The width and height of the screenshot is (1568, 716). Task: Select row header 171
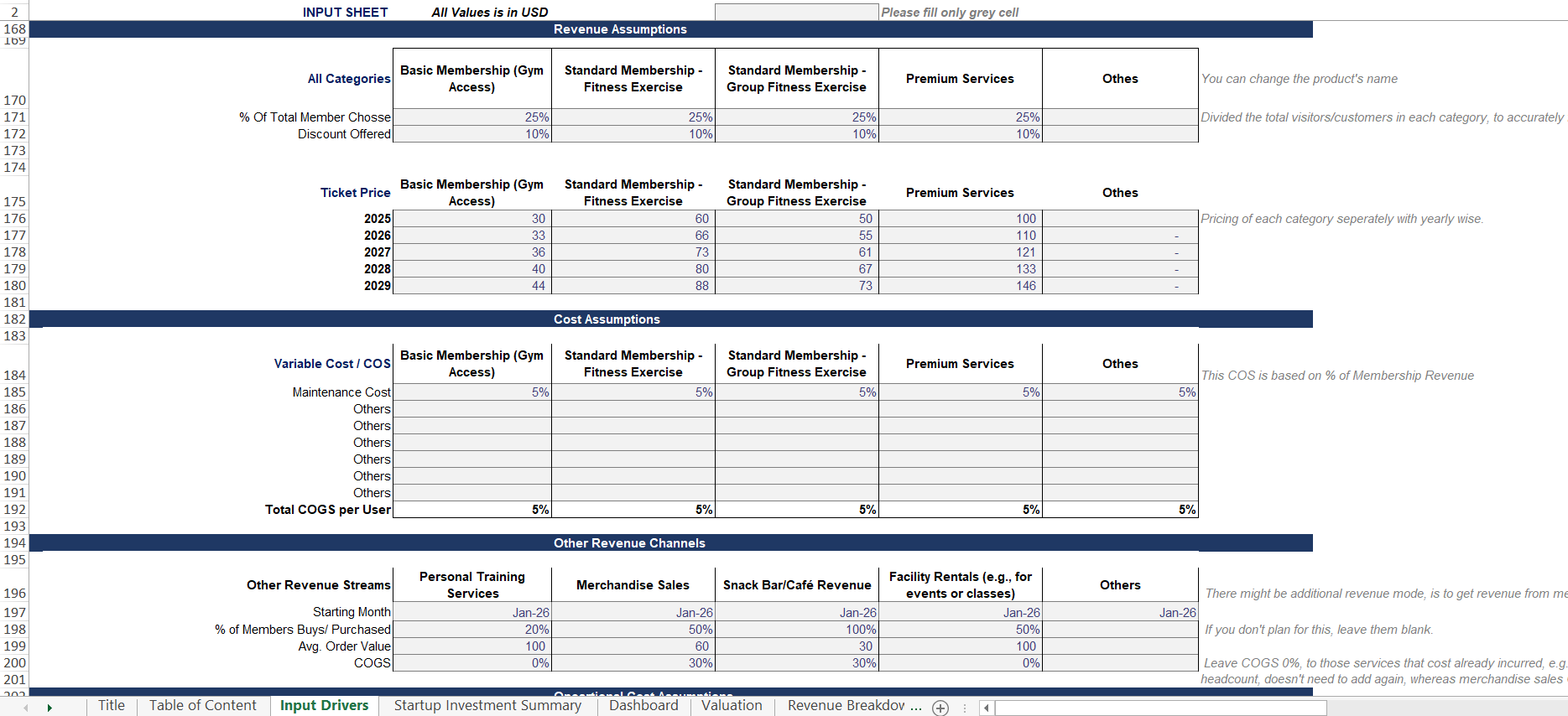click(14, 117)
